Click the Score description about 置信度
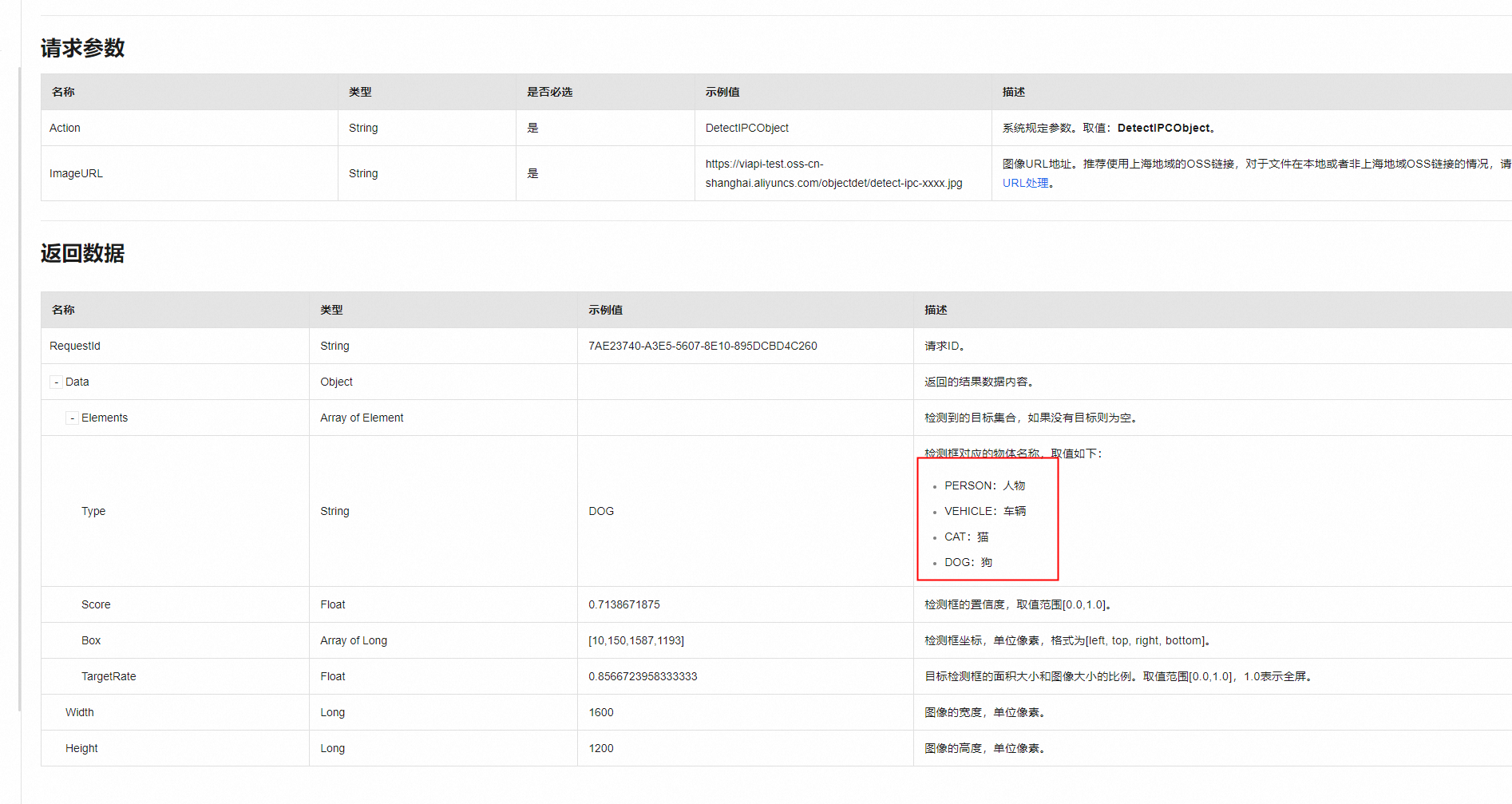1512x804 pixels. [1019, 604]
